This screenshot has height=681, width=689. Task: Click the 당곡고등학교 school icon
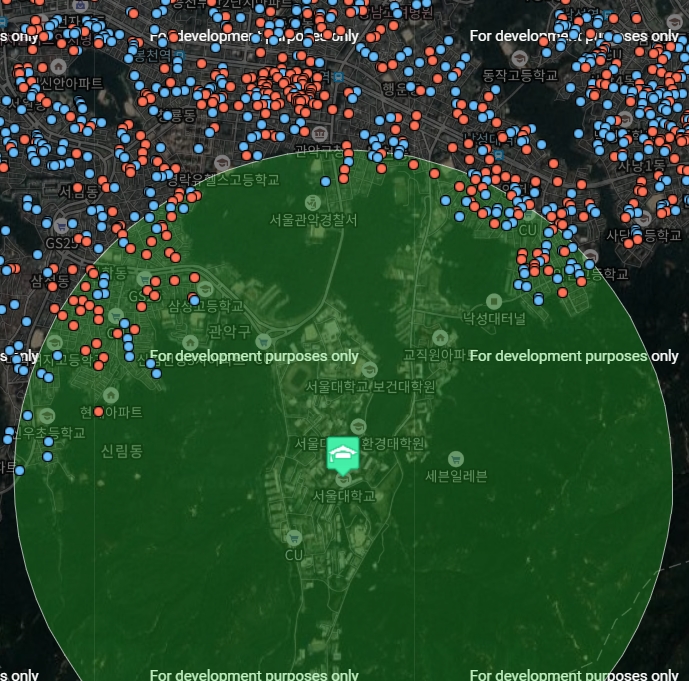coord(54,341)
